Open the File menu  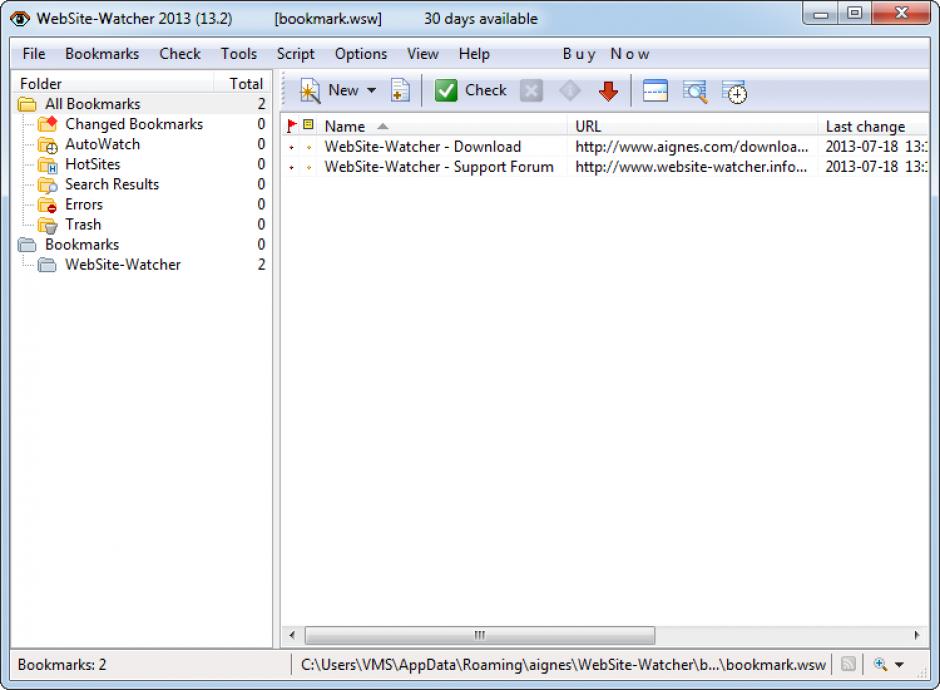pos(34,54)
